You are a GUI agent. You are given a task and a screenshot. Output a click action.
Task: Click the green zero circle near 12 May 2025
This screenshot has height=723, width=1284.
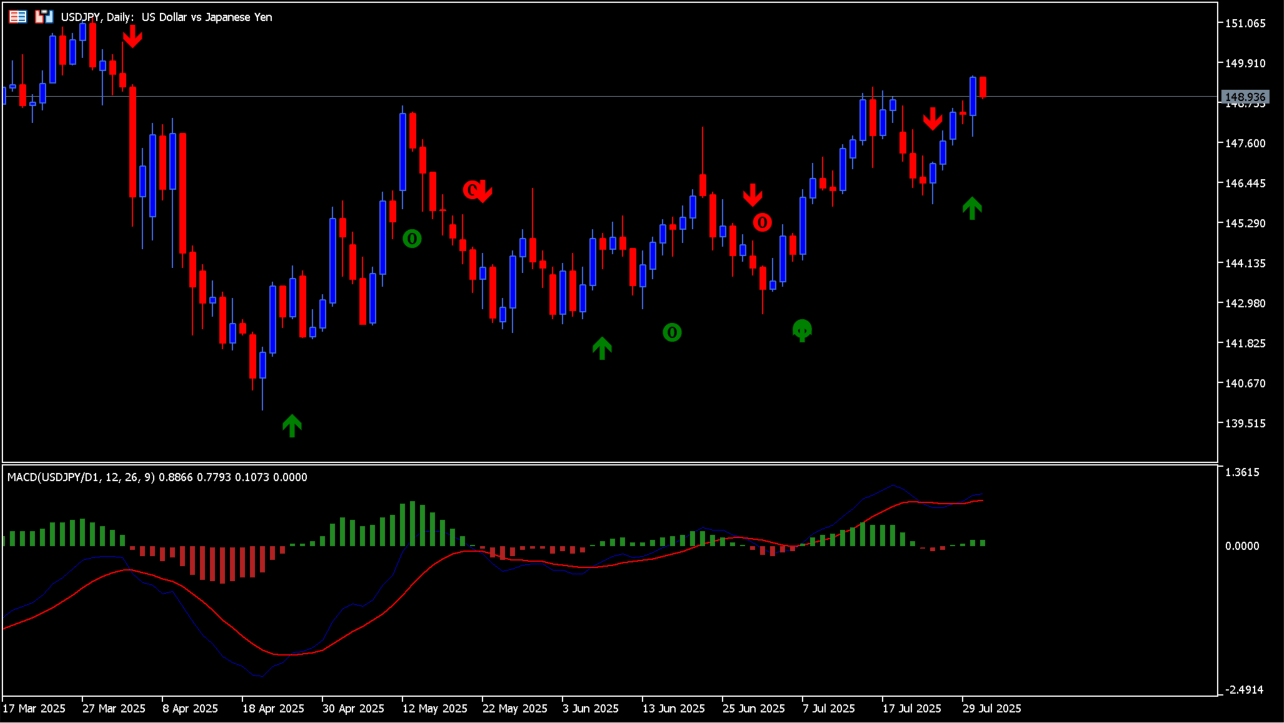412,238
